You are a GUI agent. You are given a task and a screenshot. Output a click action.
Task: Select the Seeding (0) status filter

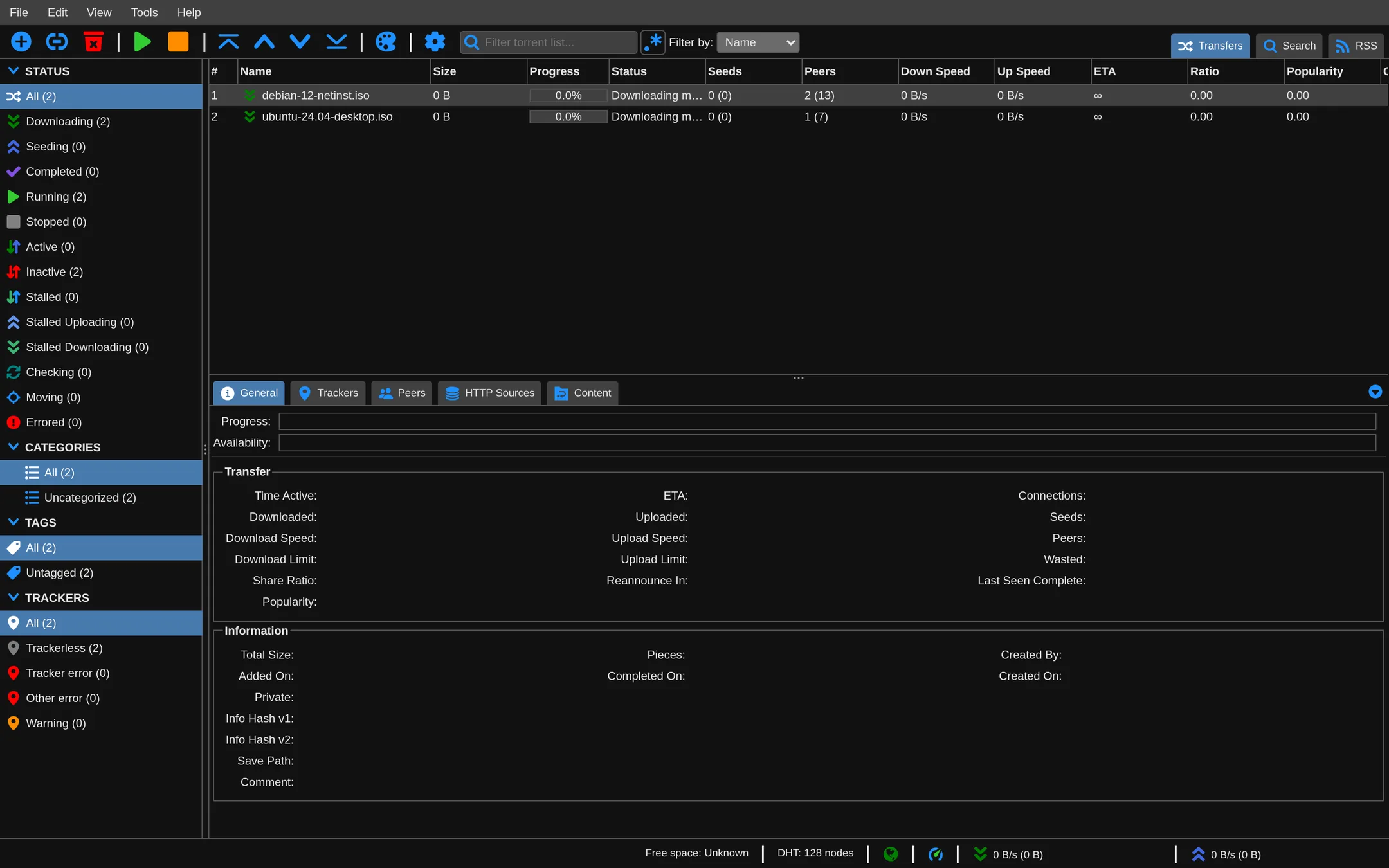point(101,147)
